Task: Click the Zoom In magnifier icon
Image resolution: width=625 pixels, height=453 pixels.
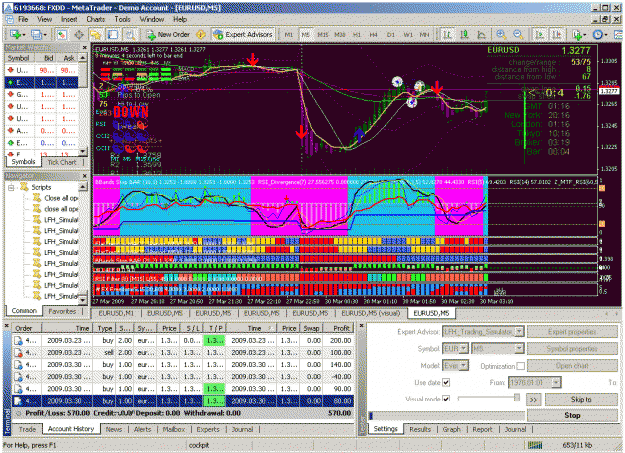Action: (501, 35)
